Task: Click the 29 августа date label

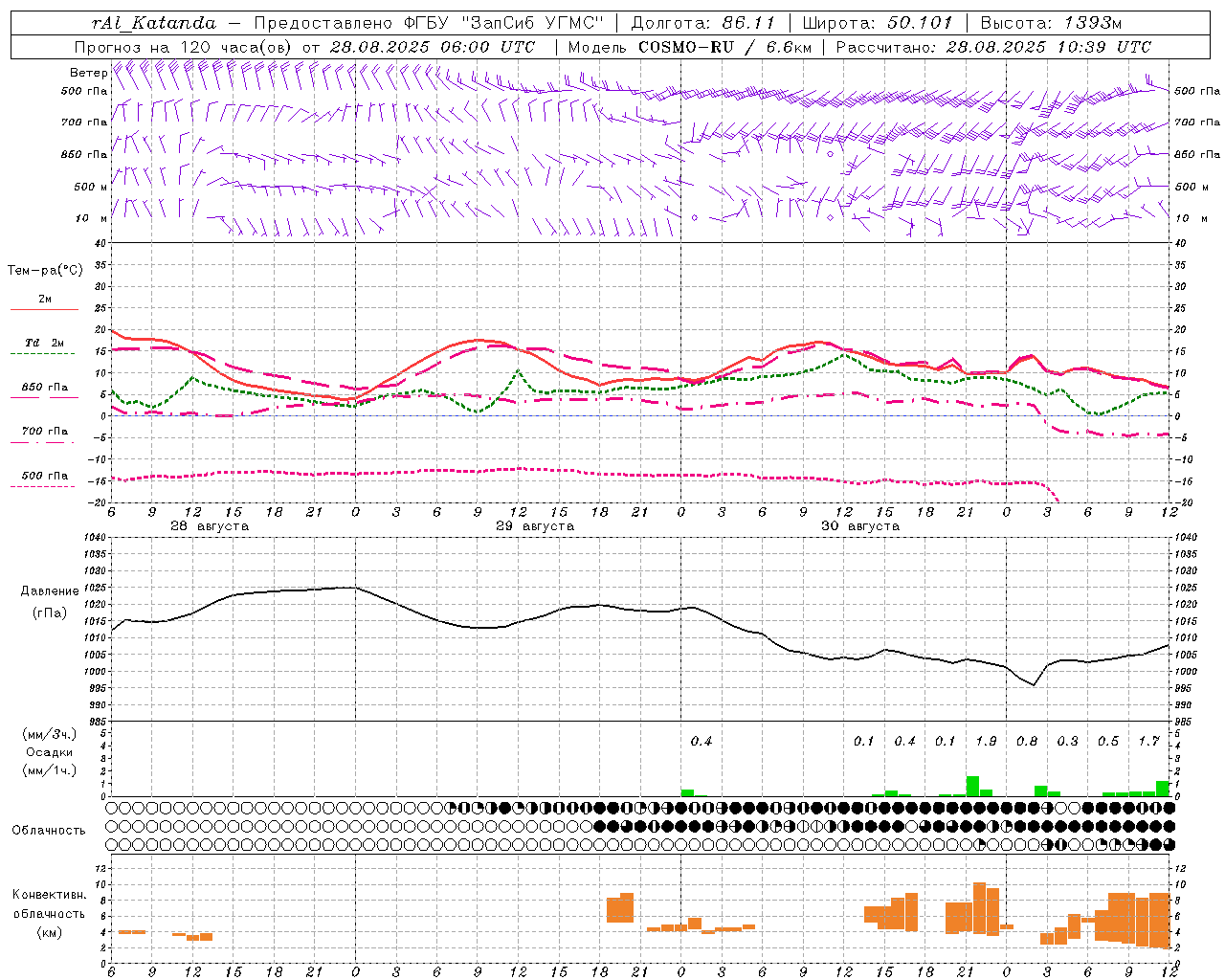Action: point(535,526)
